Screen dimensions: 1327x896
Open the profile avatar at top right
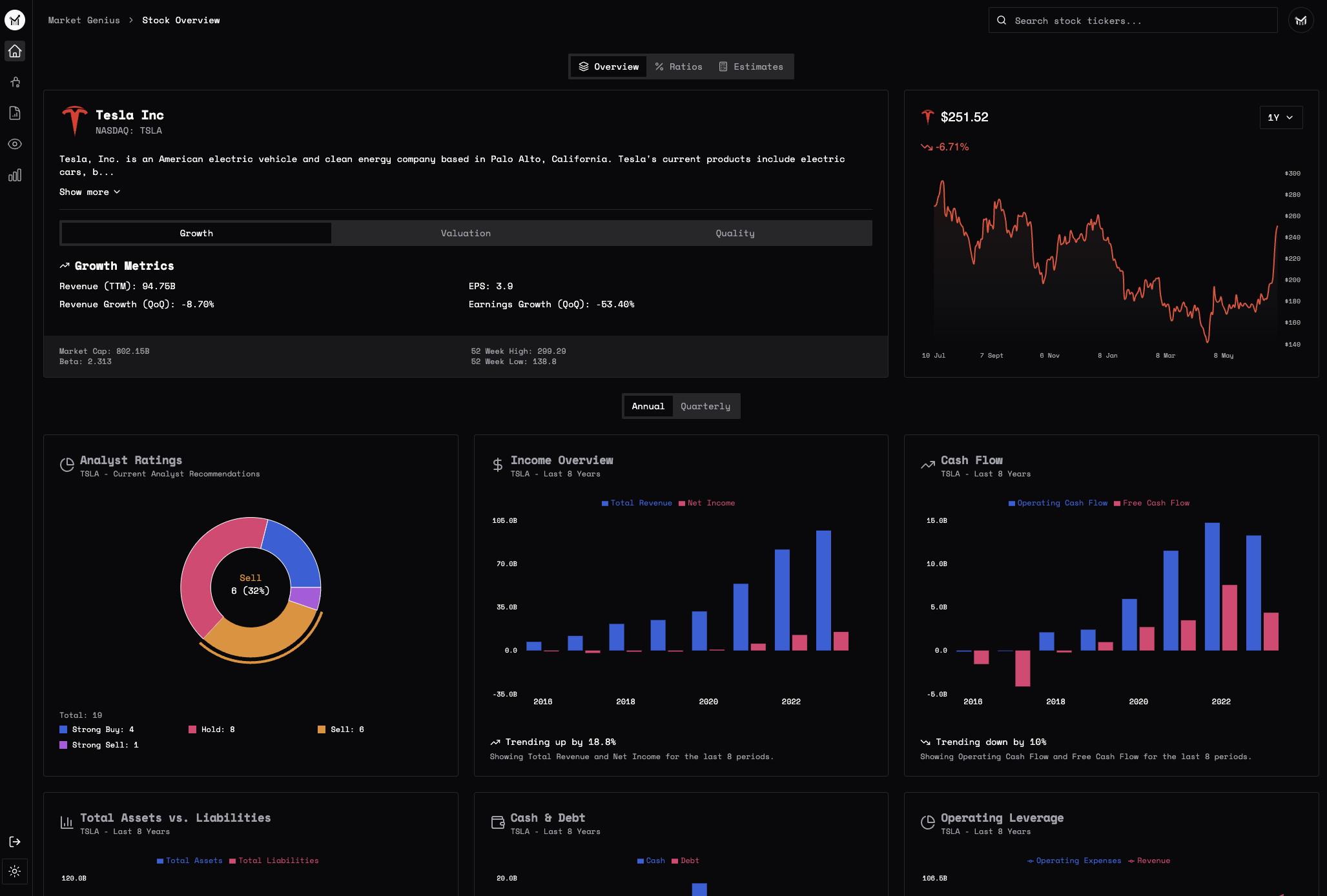click(x=1301, y=20)
